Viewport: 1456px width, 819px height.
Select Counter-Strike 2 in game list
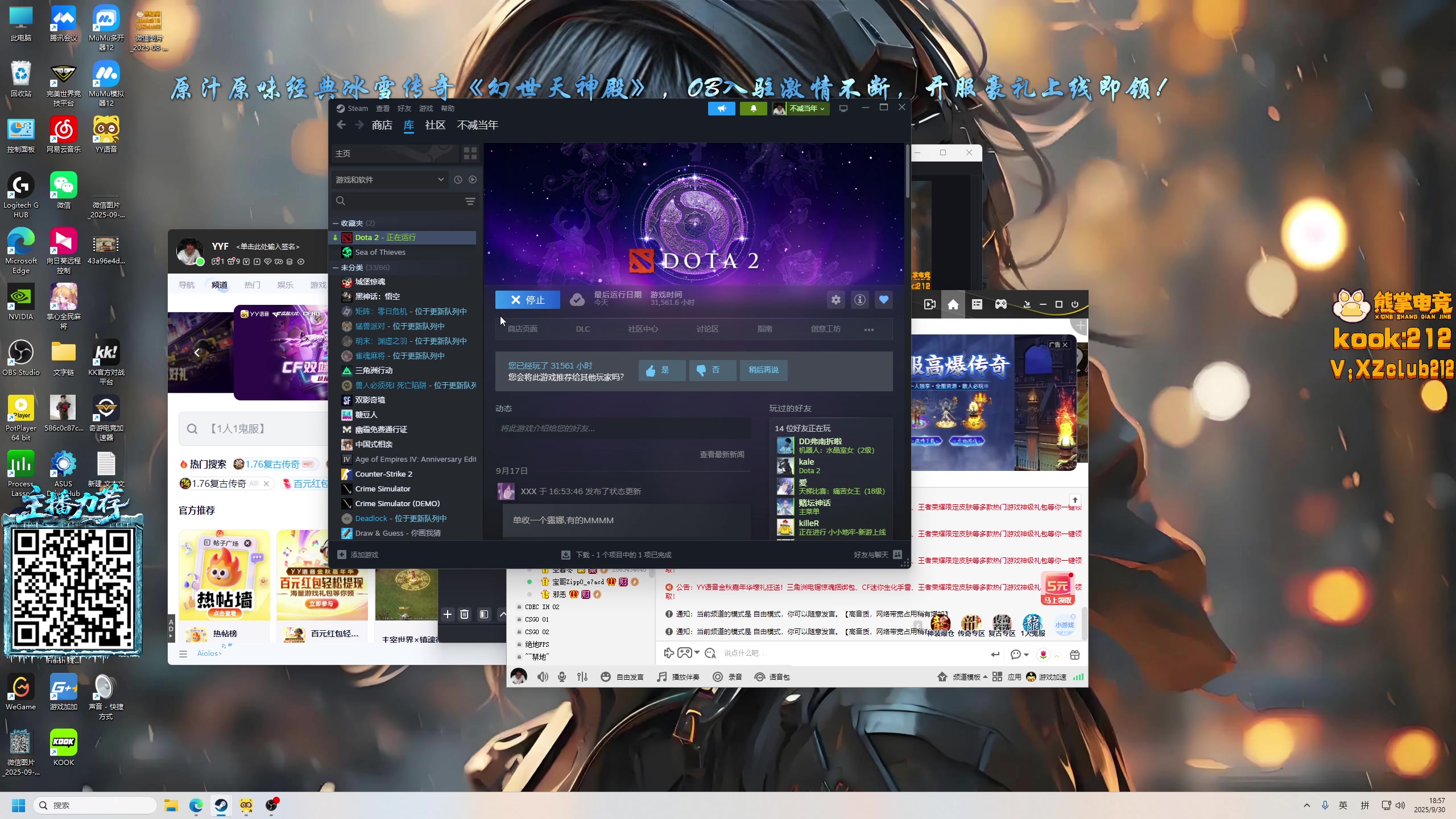383,474
